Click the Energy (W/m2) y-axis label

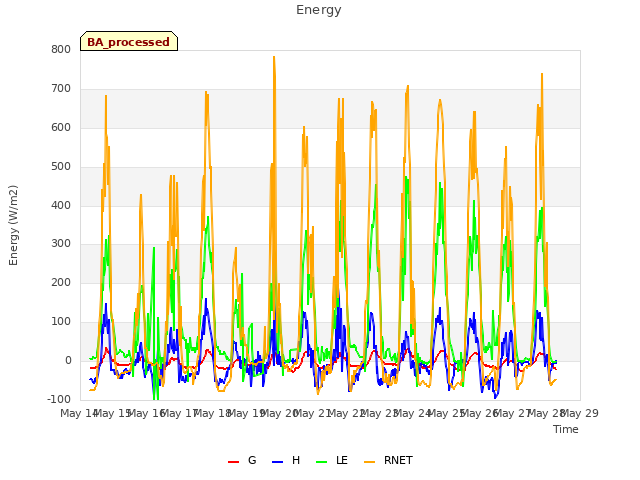[x=13, y=225]
